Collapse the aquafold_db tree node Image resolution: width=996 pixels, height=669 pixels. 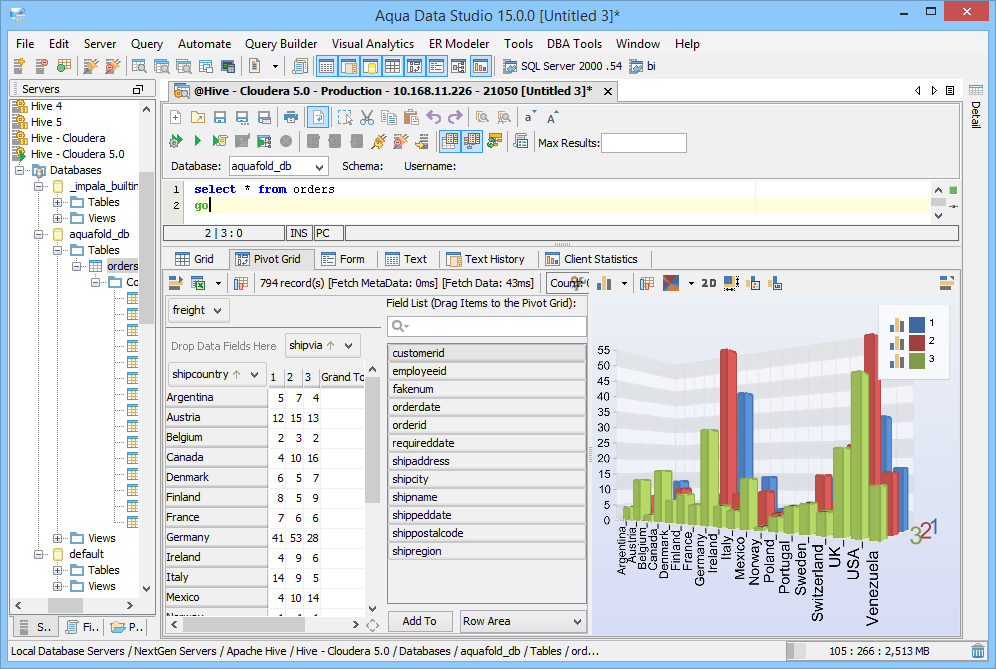coord(39,234)
